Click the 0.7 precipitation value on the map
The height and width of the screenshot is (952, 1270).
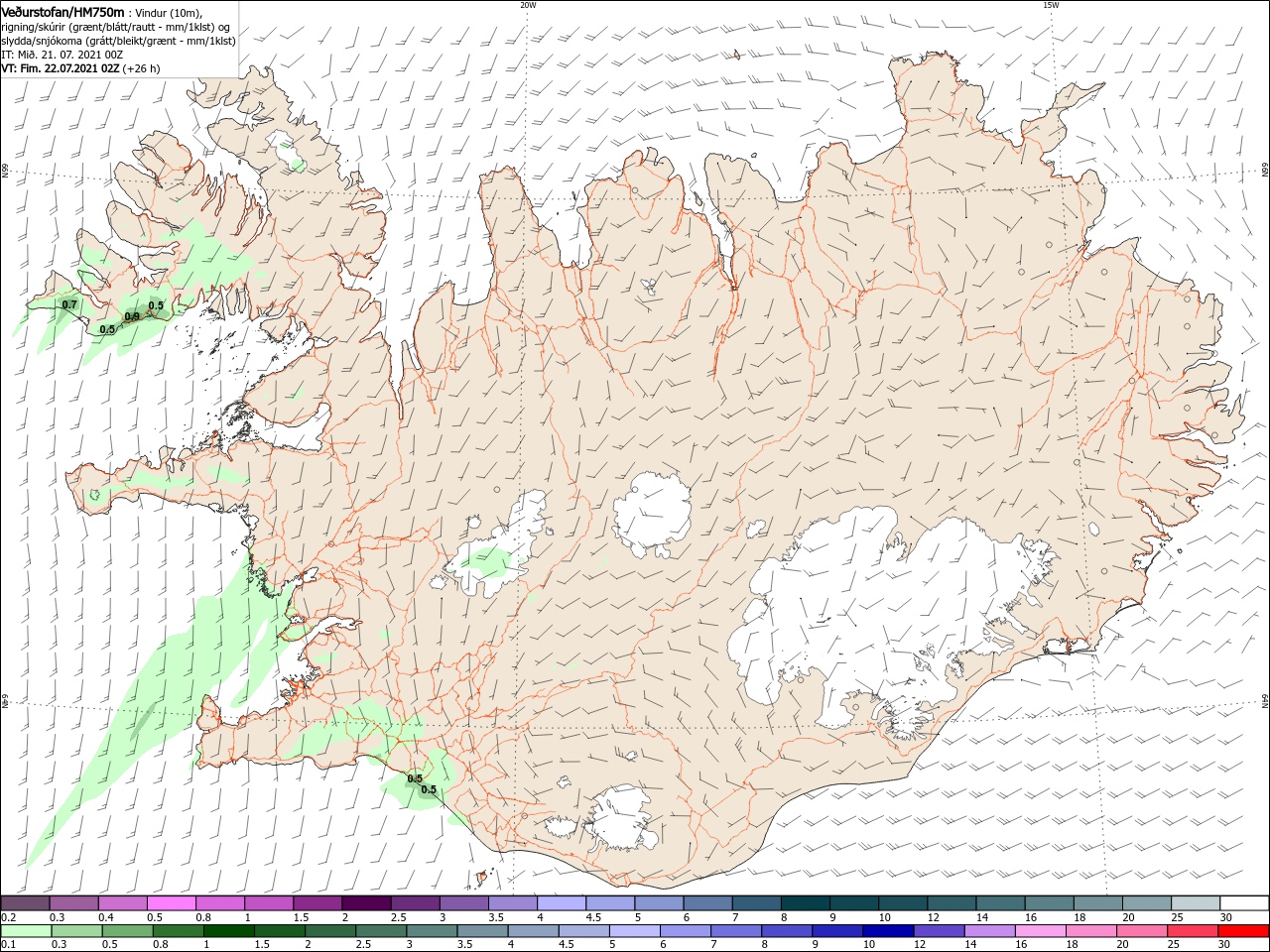point(69,304)
